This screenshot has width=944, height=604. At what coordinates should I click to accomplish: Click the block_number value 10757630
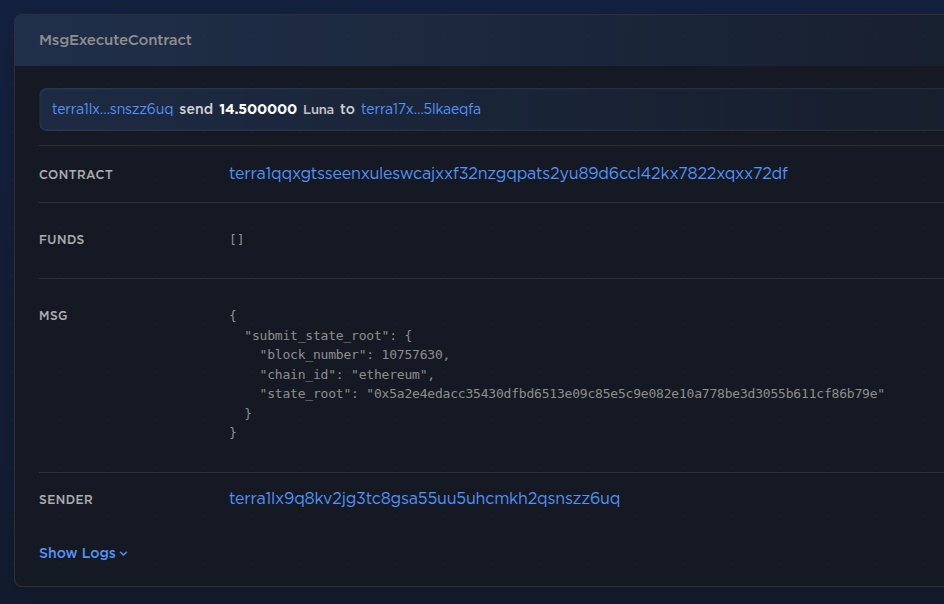[x=412, y=355]
